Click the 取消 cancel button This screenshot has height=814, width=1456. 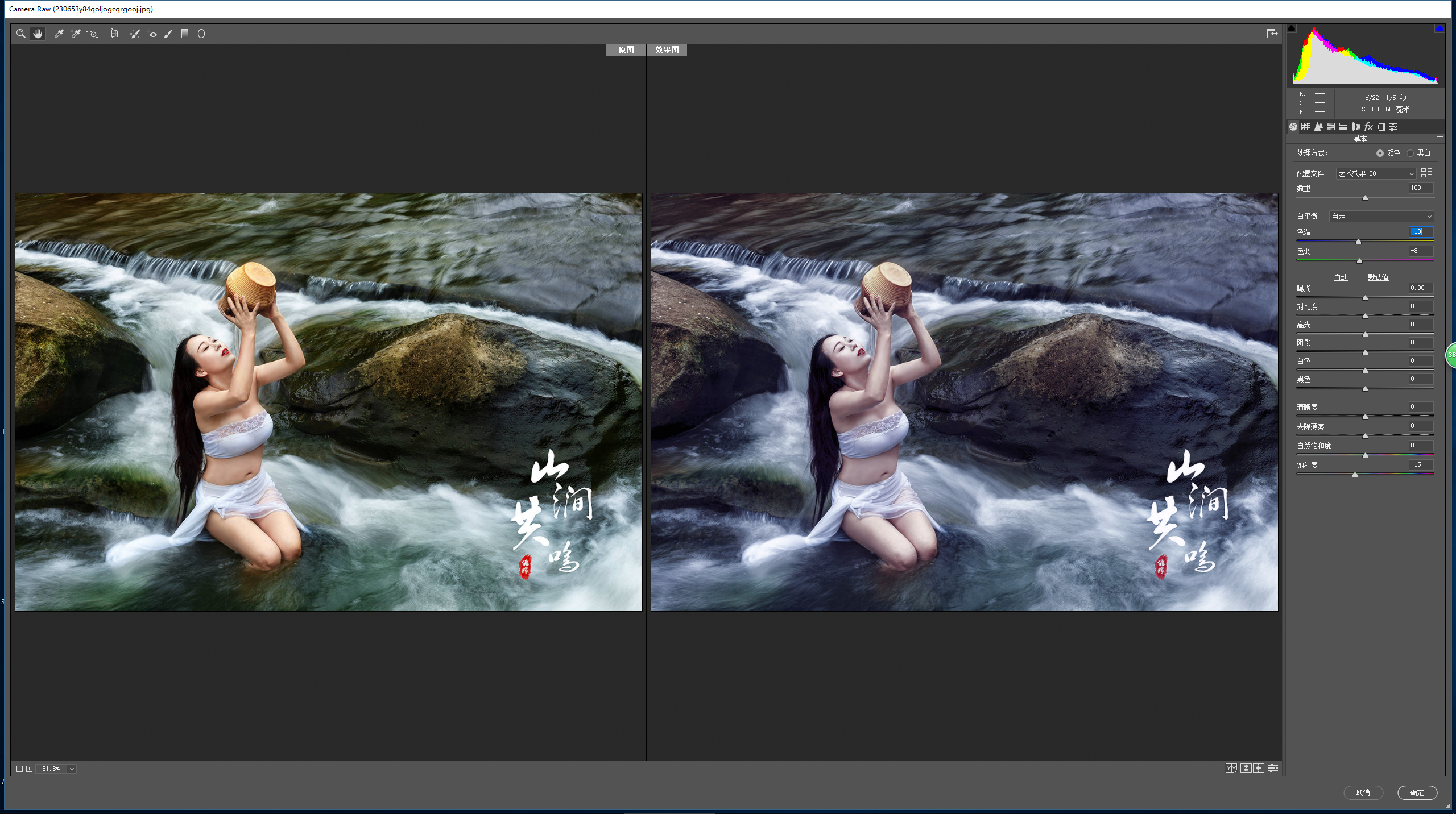(x=1363, y=792)
